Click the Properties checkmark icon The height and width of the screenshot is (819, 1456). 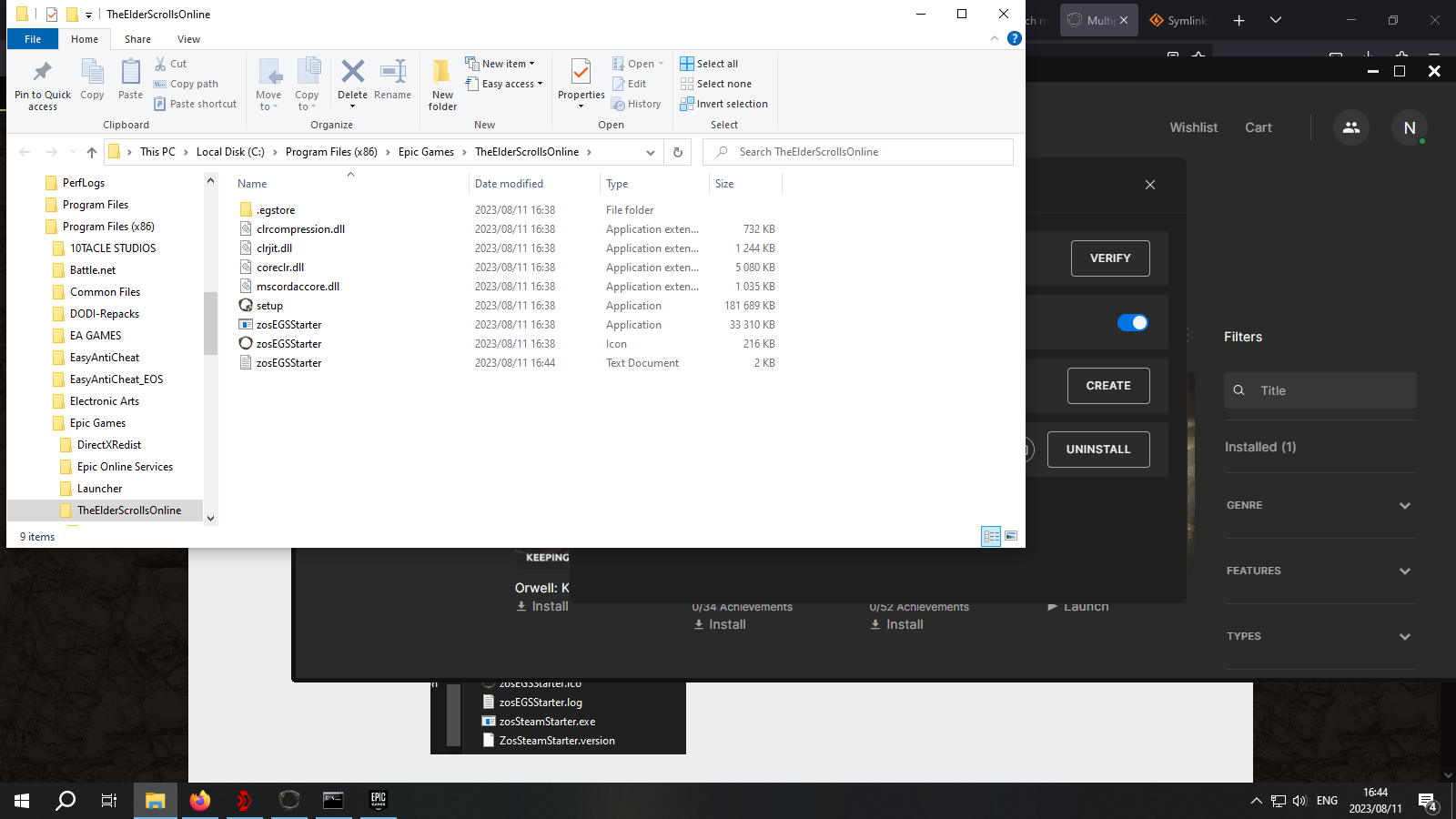pyautogui.click(x=581, y=71)
